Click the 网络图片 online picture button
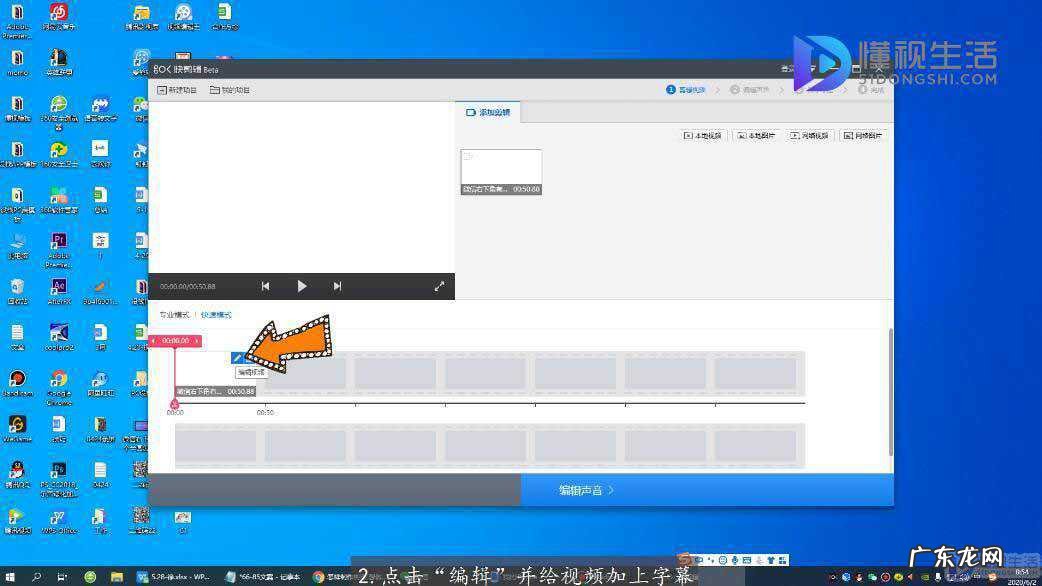 863,136
